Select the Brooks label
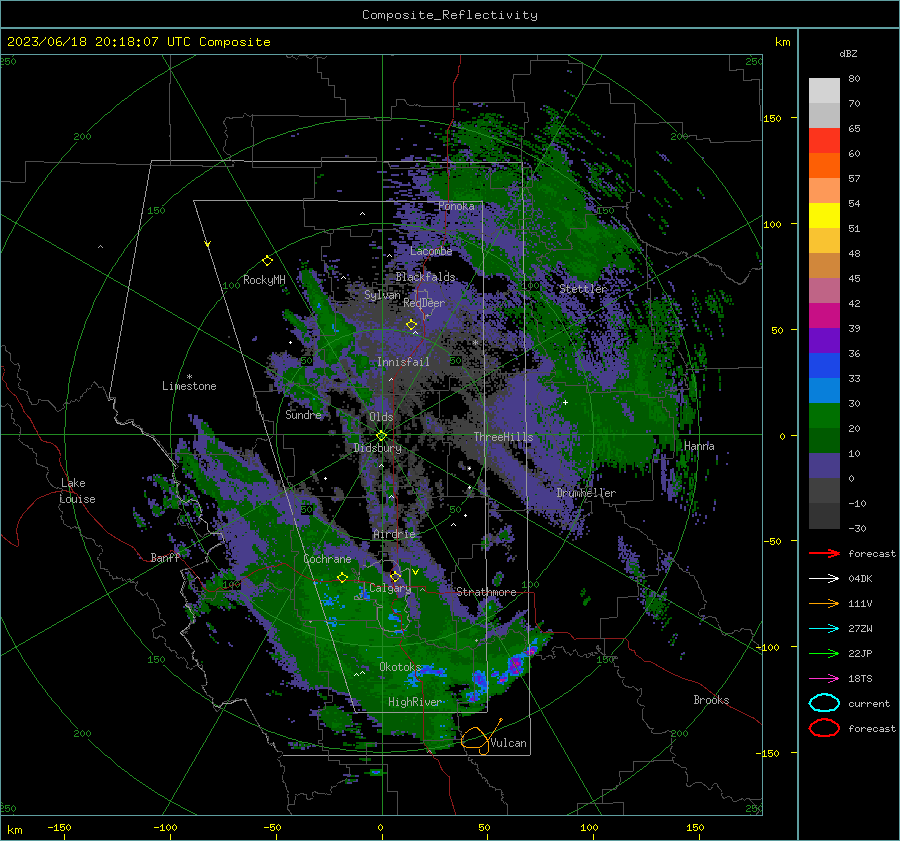The width and height of the screenshot is (900, 841). pos(711,700)
